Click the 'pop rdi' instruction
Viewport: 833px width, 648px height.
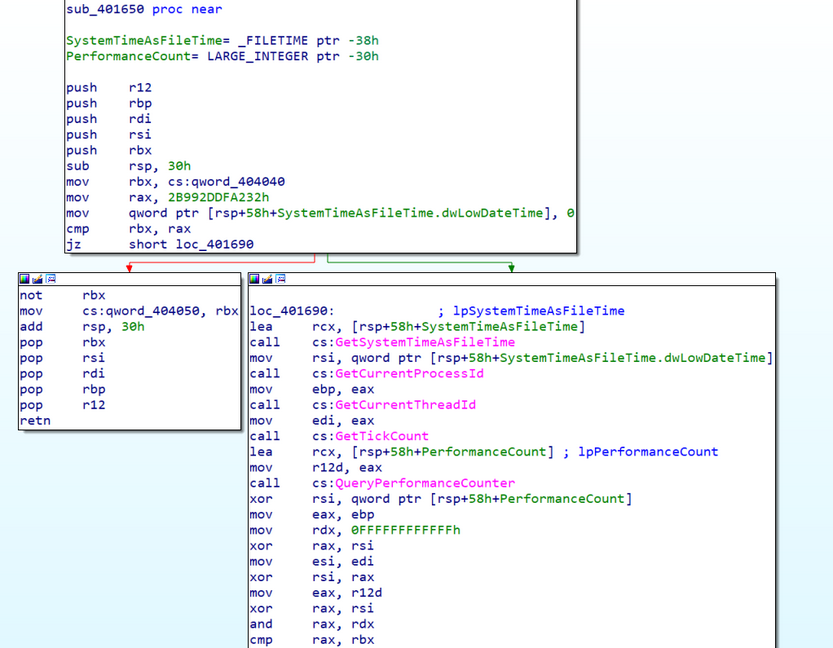[63, 373]
